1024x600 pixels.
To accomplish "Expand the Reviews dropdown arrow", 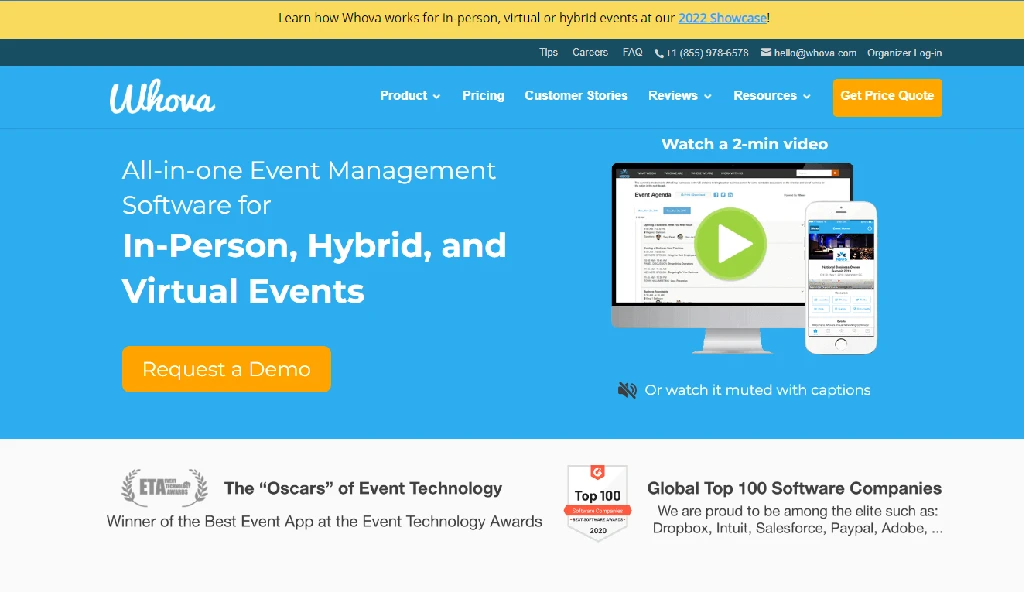I will [707, 97].
